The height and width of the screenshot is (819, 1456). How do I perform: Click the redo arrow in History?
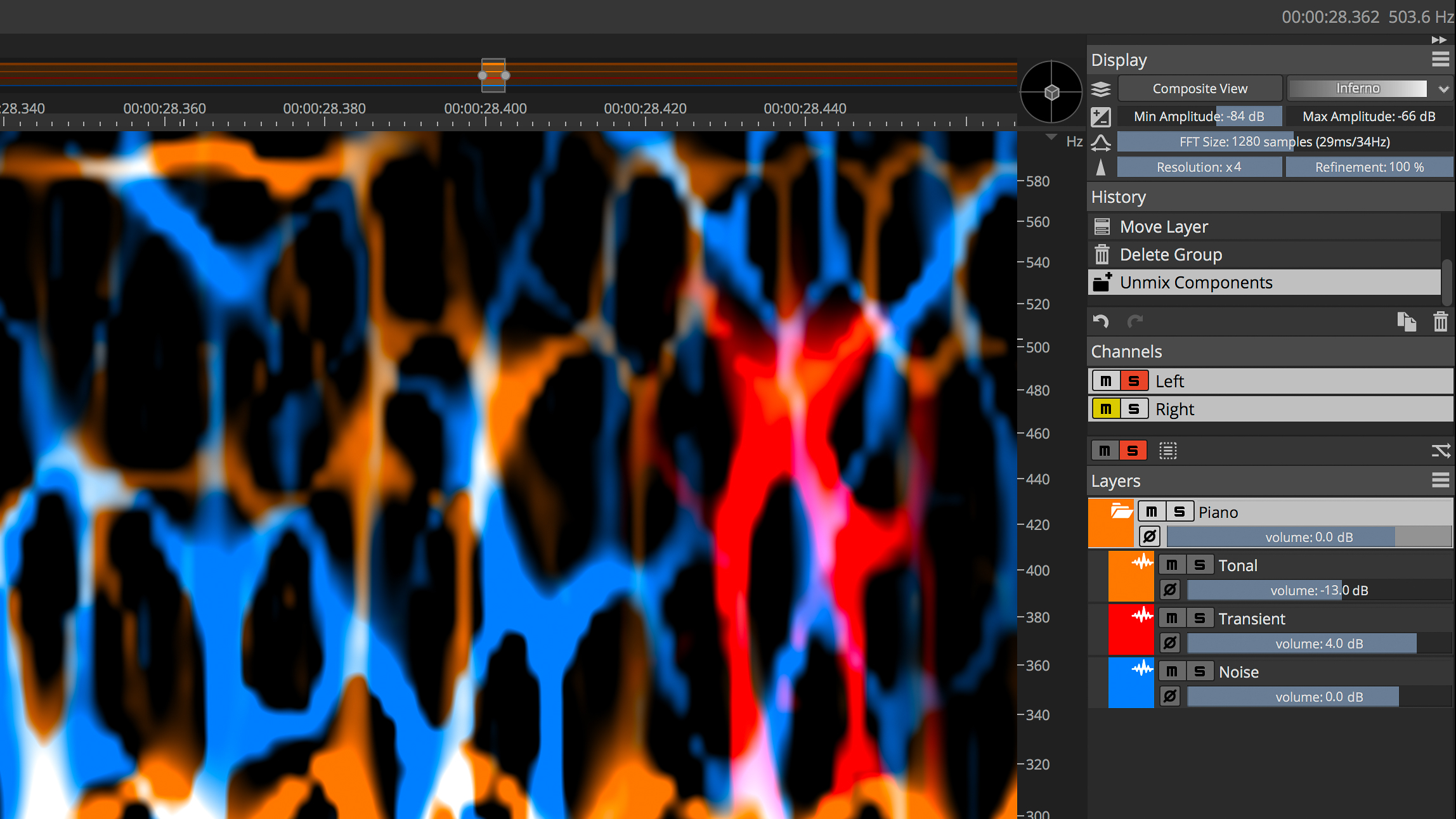click(1135, 321)
